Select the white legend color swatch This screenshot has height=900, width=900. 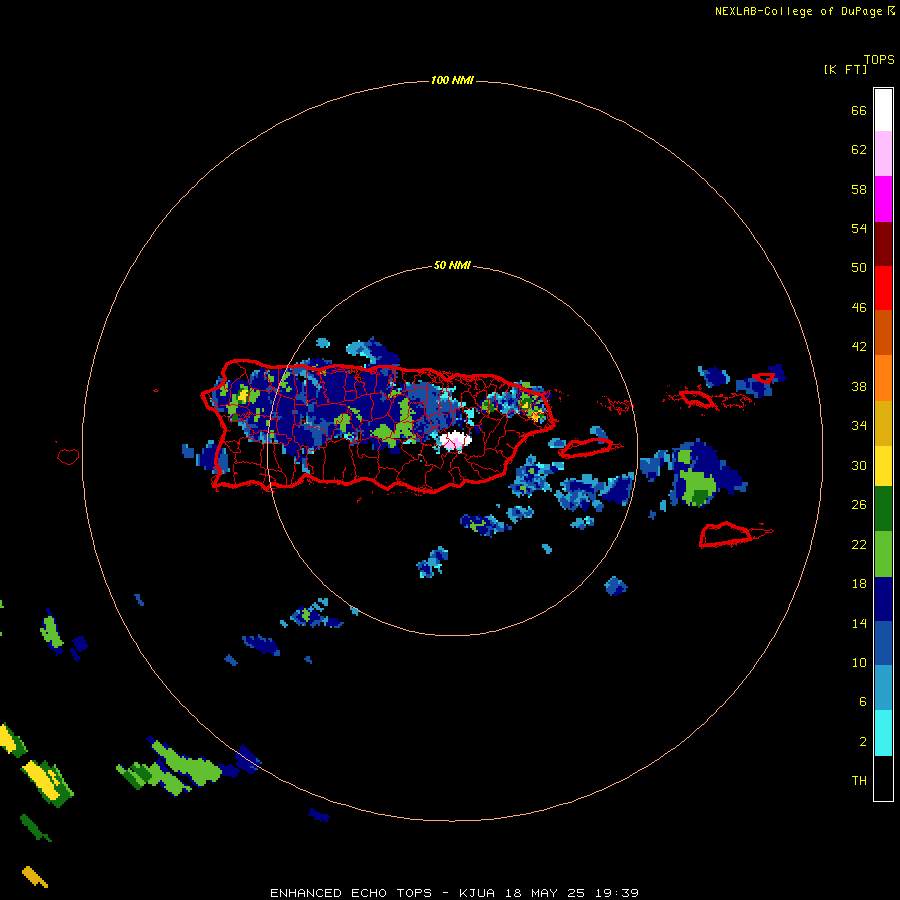pos(883,110)
